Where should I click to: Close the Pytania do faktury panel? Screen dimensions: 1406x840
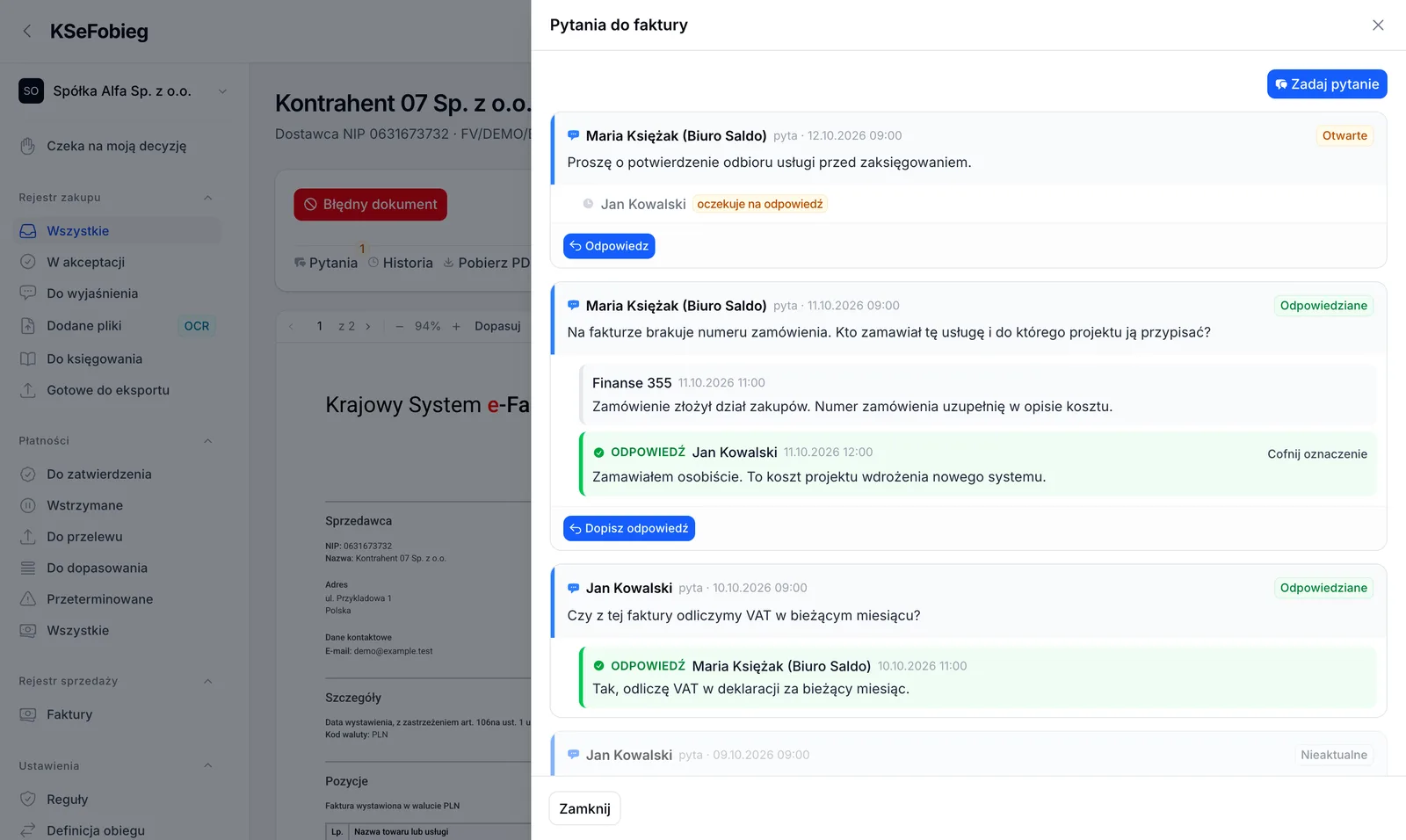point(1378,25)
